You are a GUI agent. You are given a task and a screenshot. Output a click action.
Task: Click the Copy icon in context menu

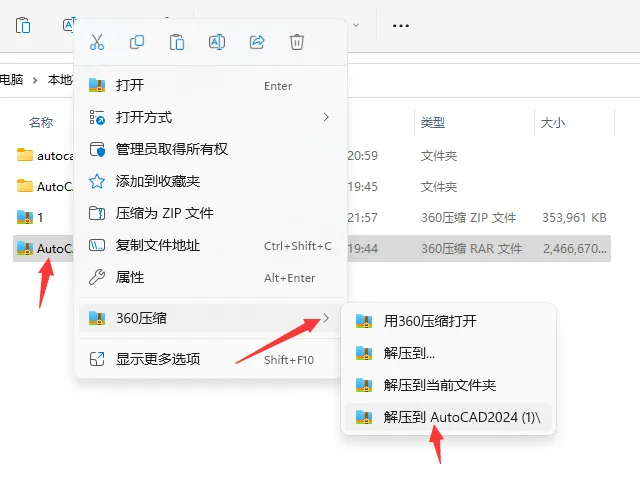tap(137, 42)
